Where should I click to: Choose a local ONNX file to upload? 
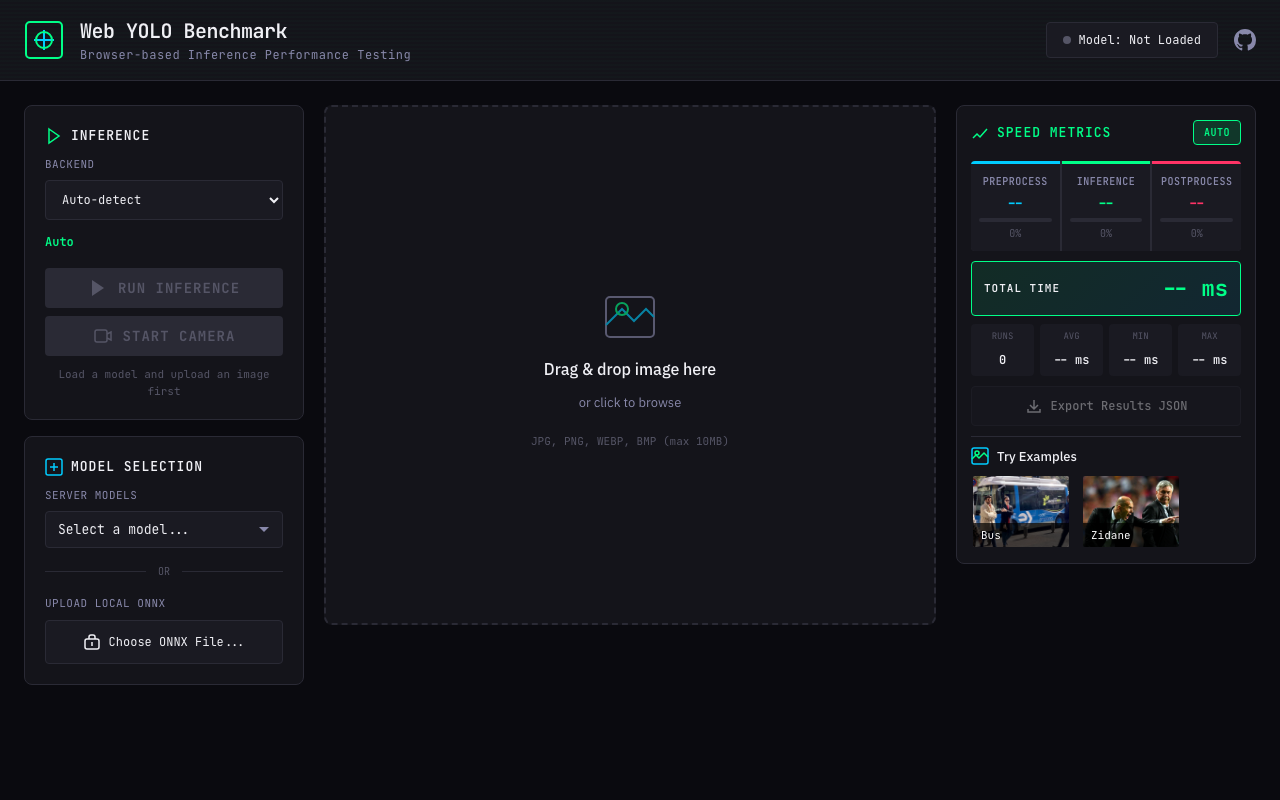(164, 642)
